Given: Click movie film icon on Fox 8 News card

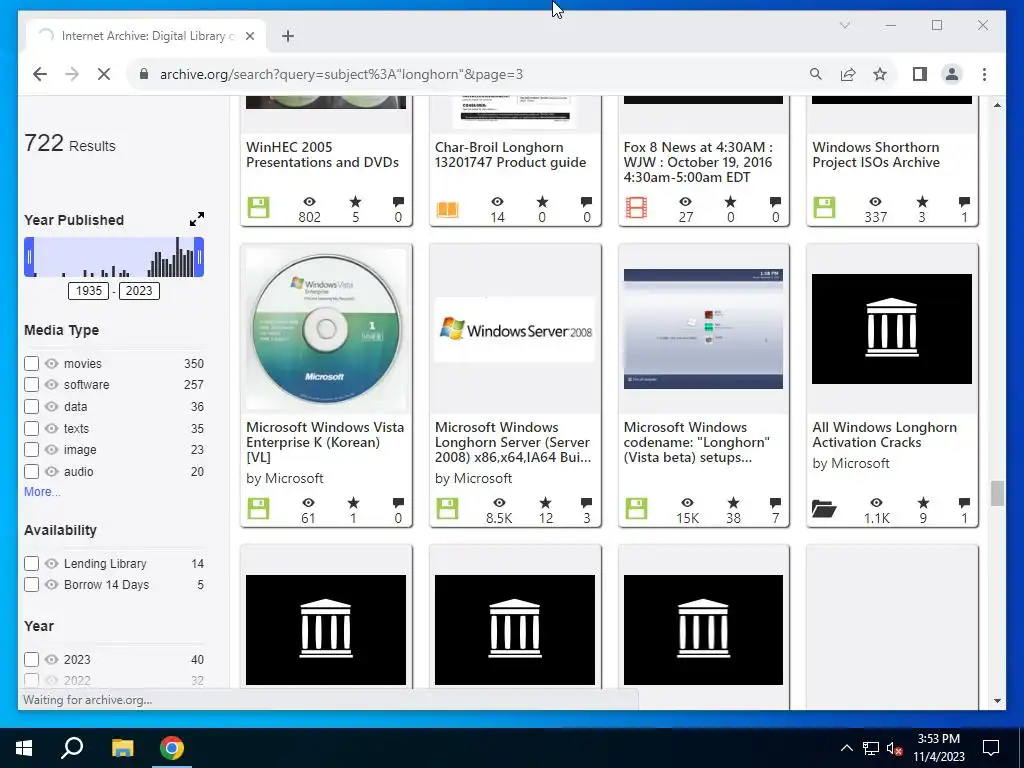Looking at the screenshot, I should [636, 208].
